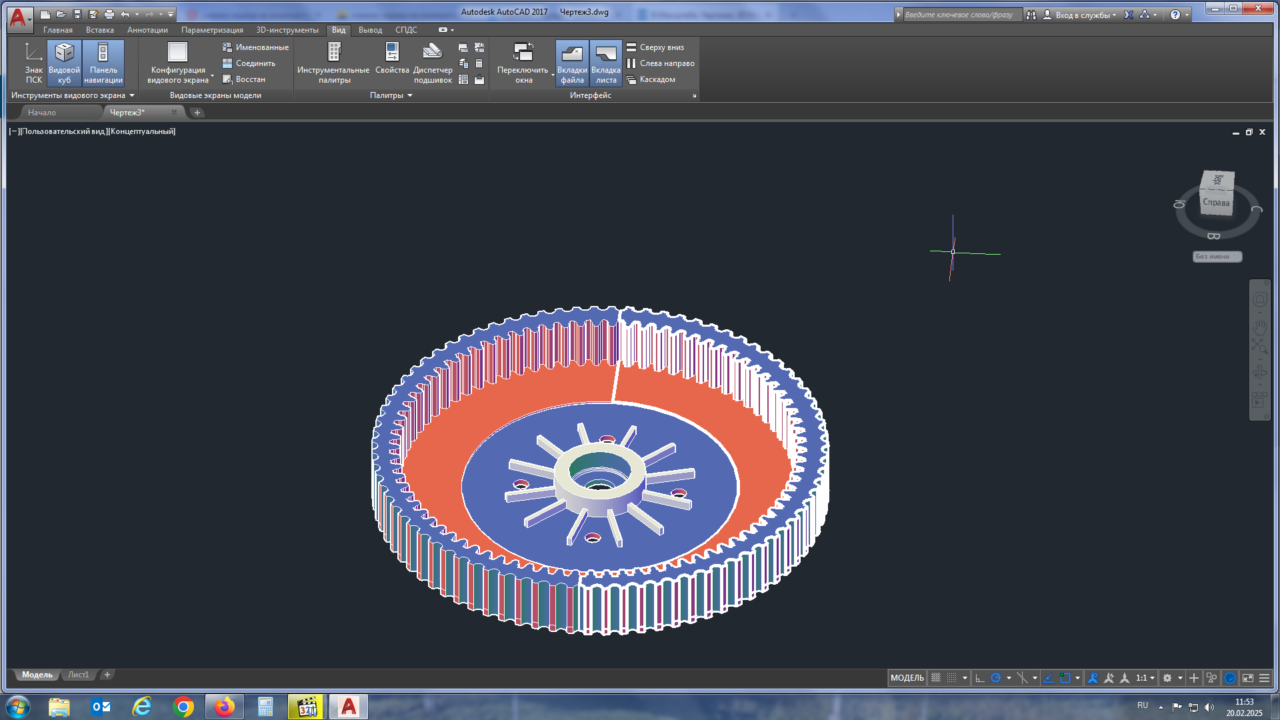Click Open file icon in quick access toolbar
The width and height of the screenshot is (1280, 720).
point(62,14)
